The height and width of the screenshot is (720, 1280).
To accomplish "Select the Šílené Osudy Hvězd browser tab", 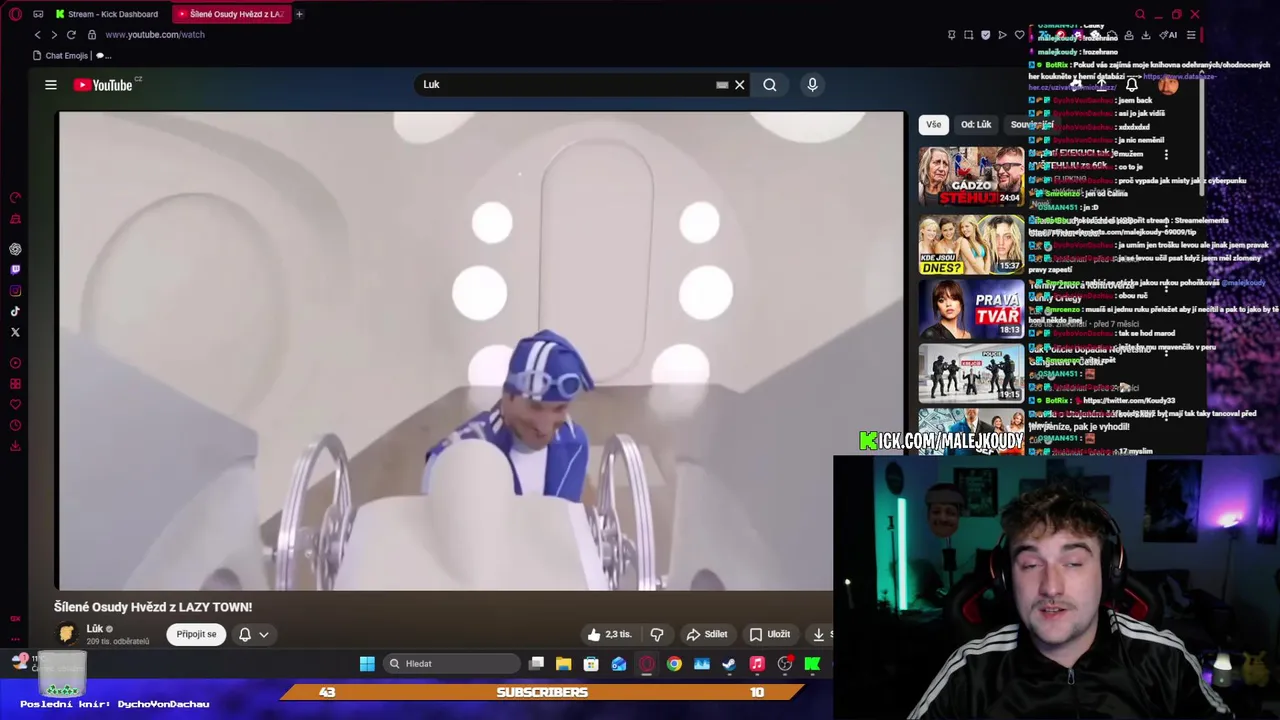I will [230, 14].
